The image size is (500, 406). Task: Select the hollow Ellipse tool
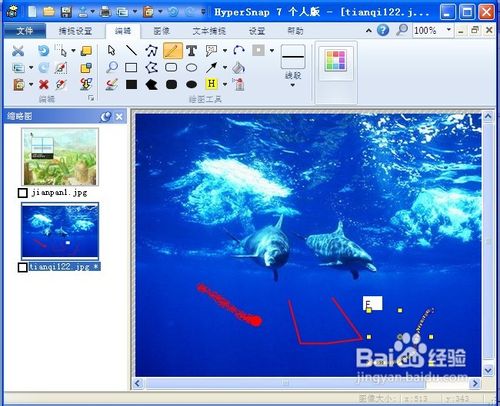pos(191,68)
